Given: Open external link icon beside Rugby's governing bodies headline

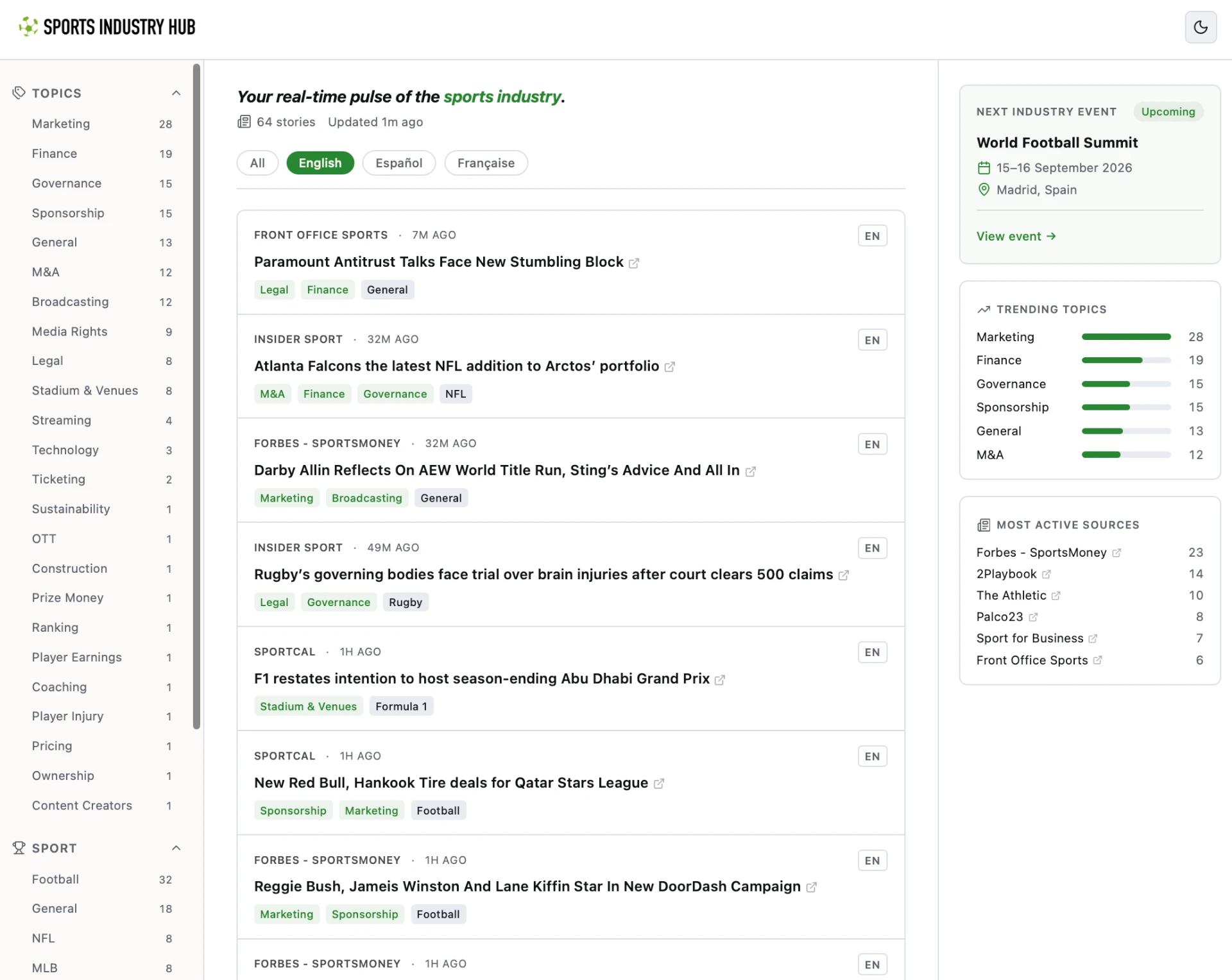Looking at the screenshot, I should (x=844, y=575).
